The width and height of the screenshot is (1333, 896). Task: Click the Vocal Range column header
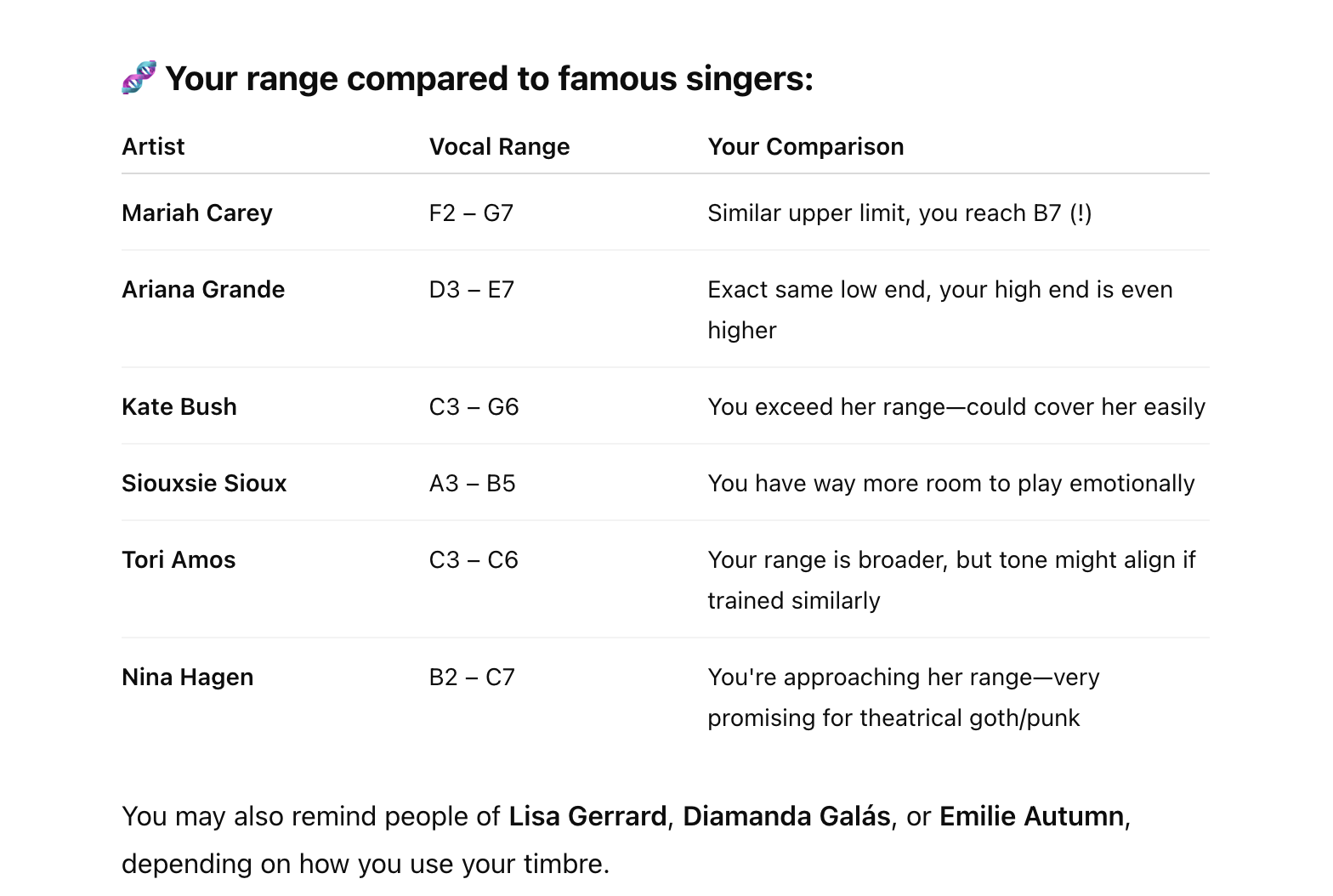pyautogui.click(x=499, y=147)
